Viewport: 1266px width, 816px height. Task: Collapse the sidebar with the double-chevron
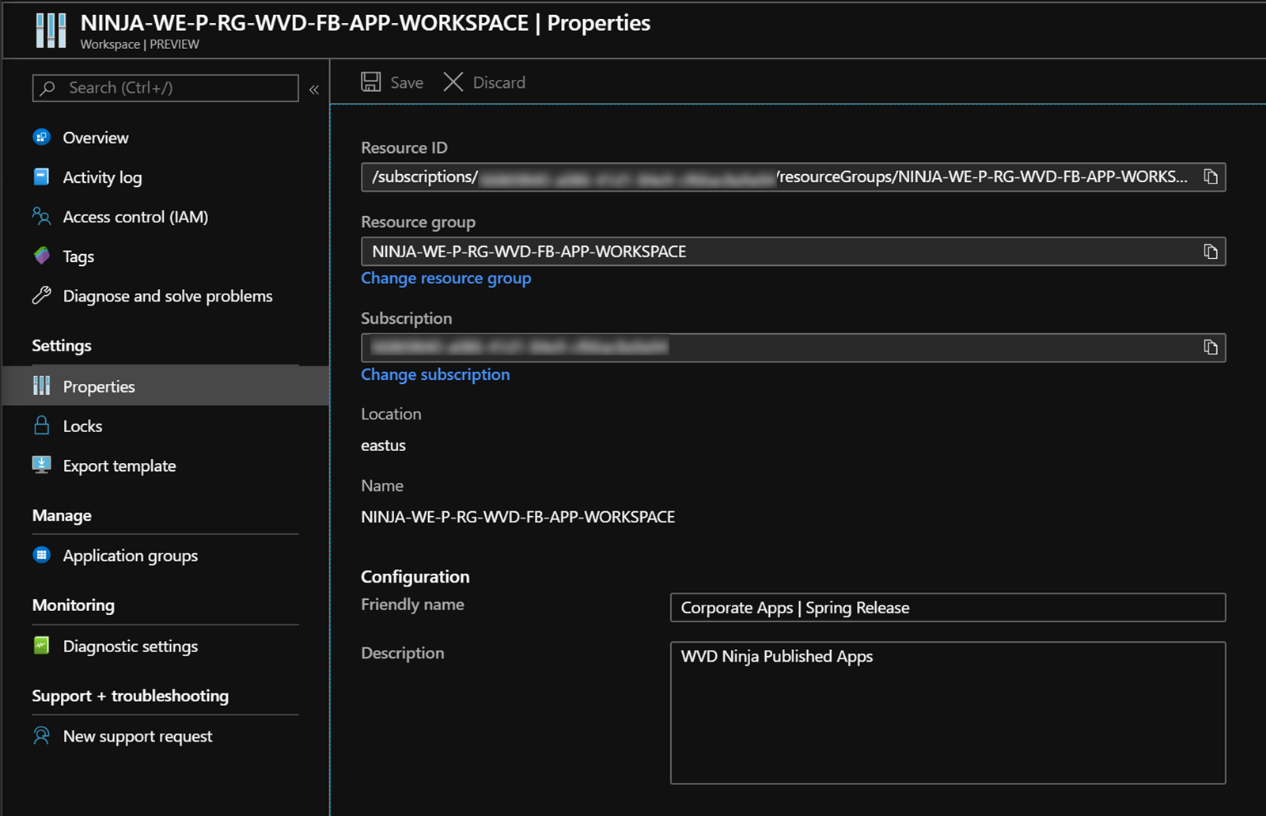[314, 89]
